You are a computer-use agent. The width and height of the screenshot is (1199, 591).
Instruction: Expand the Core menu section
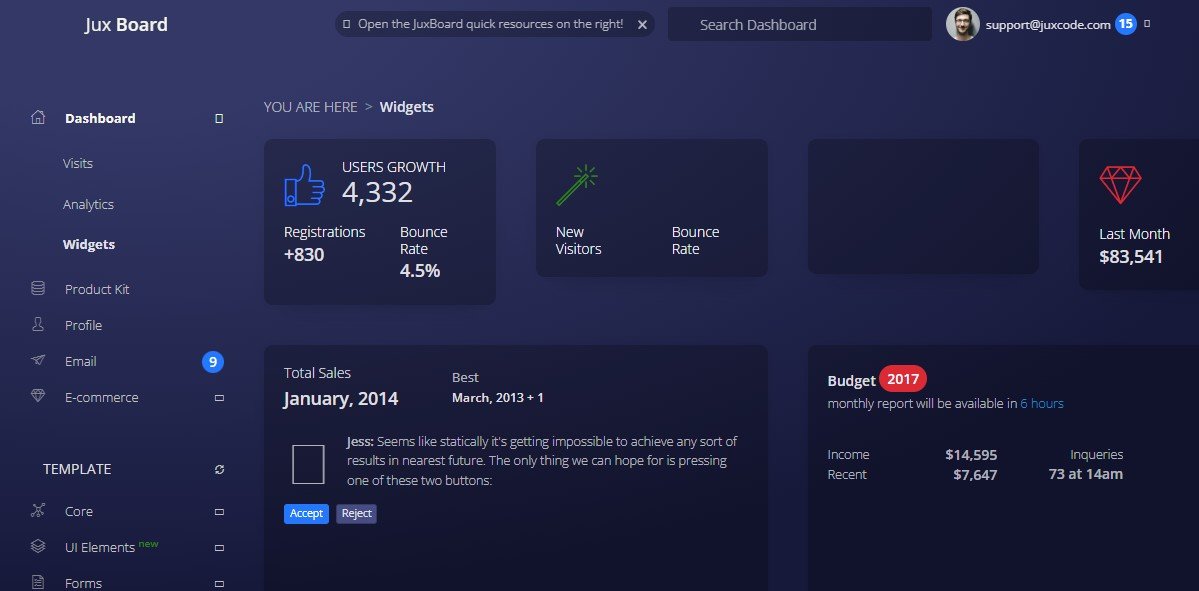tap(219, 512)
